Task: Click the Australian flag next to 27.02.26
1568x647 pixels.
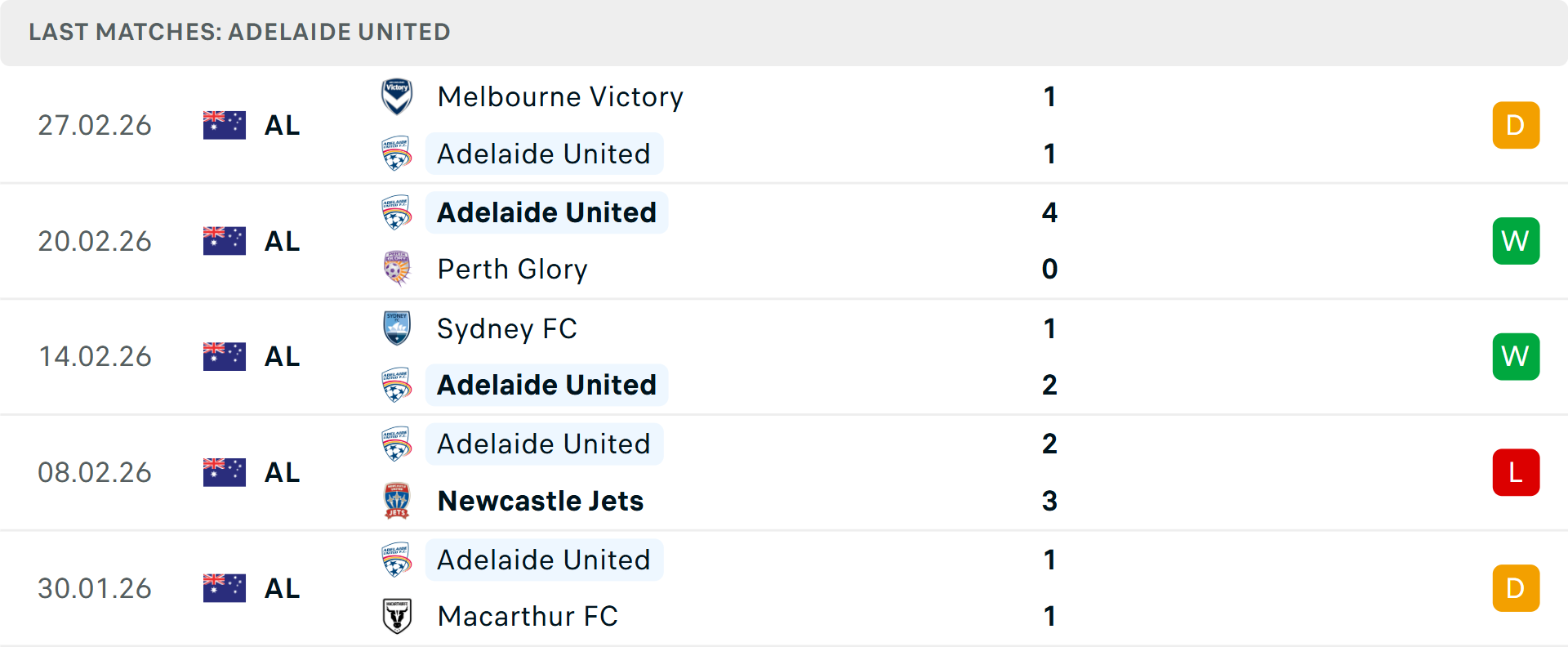Action: 224,125
